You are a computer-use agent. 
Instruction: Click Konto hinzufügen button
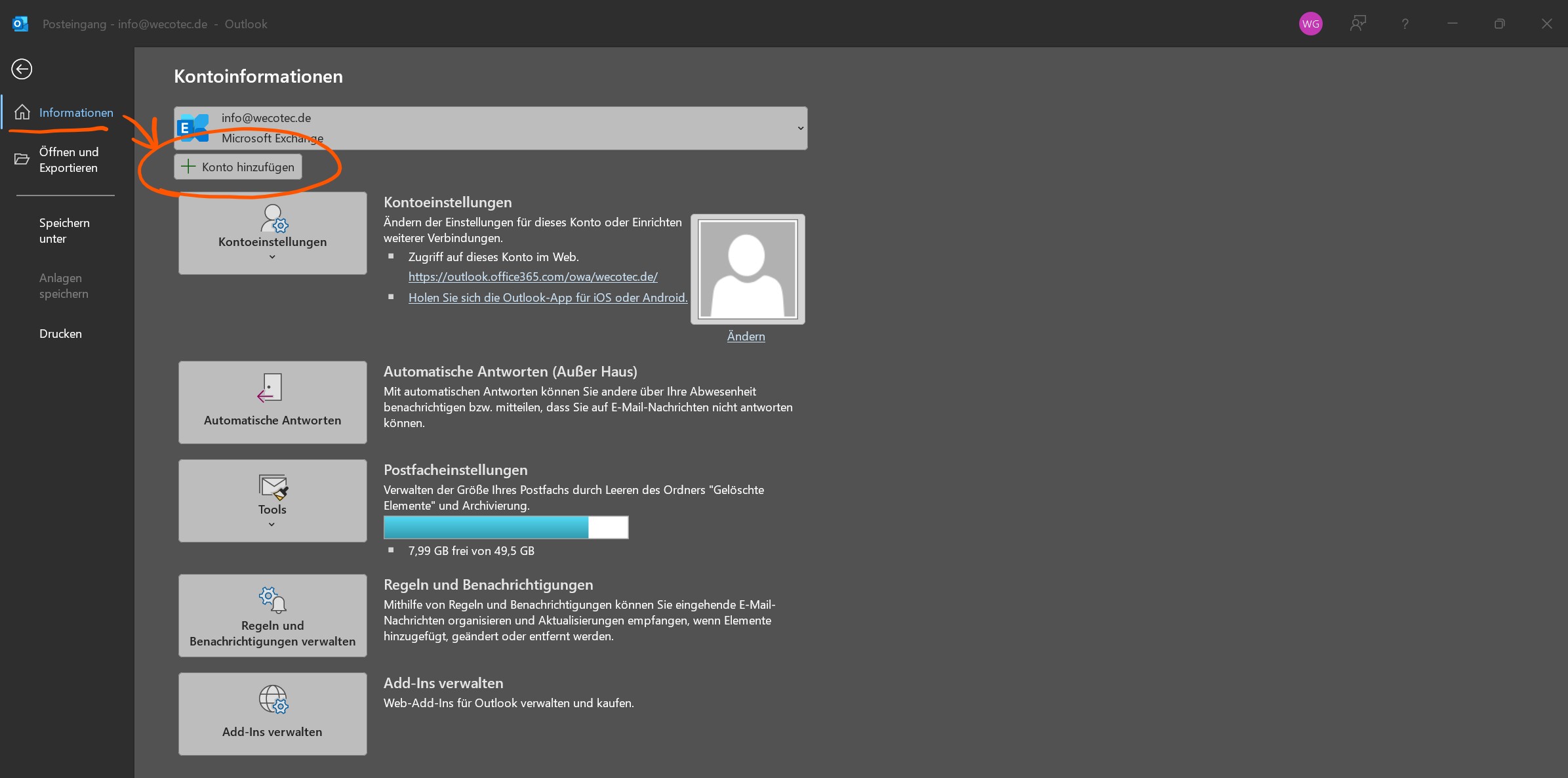pyautogui.click(x=238, y=167)
